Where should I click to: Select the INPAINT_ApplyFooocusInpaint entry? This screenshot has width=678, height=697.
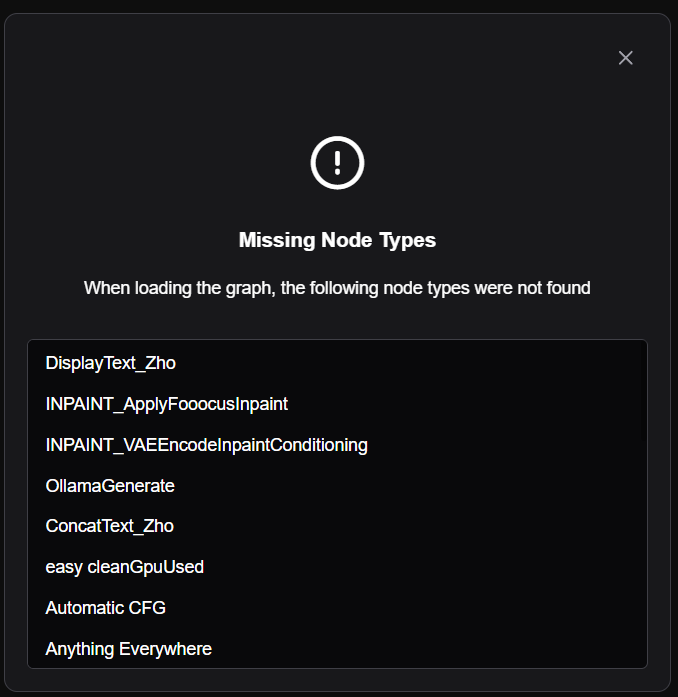tap(167, 404)
